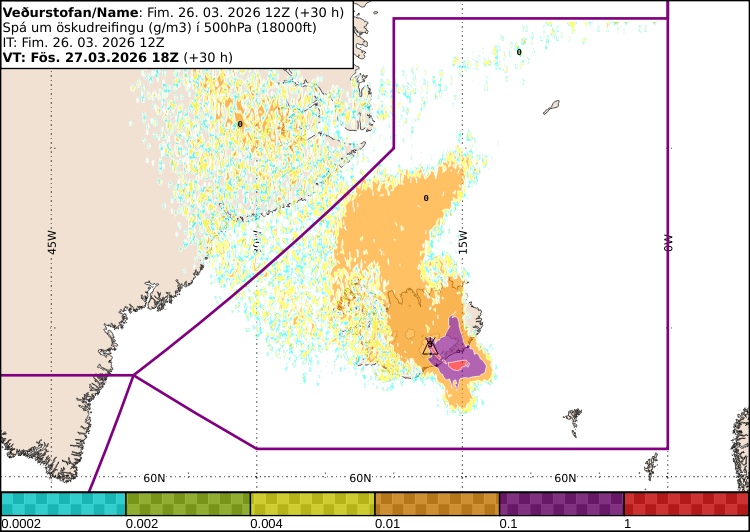
Task: Click the '0W' longitude label
Action: tap(668, 243)
